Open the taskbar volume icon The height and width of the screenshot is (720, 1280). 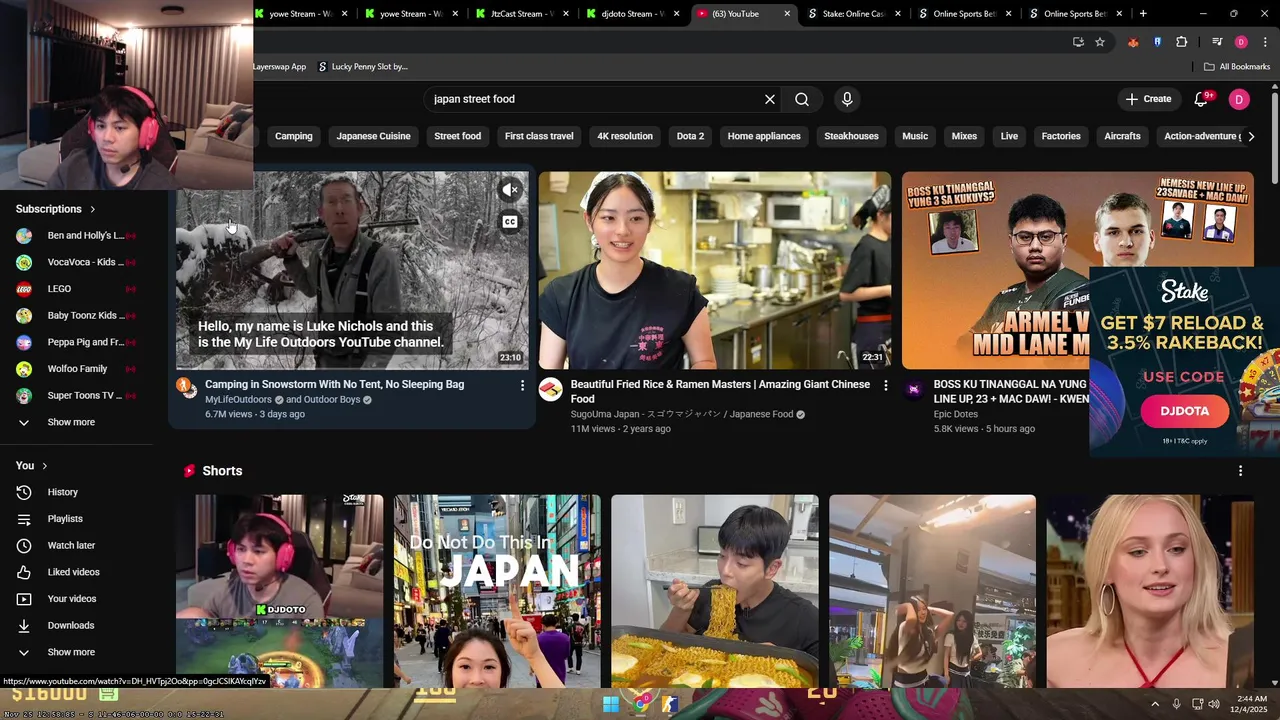pos(1214,704)
